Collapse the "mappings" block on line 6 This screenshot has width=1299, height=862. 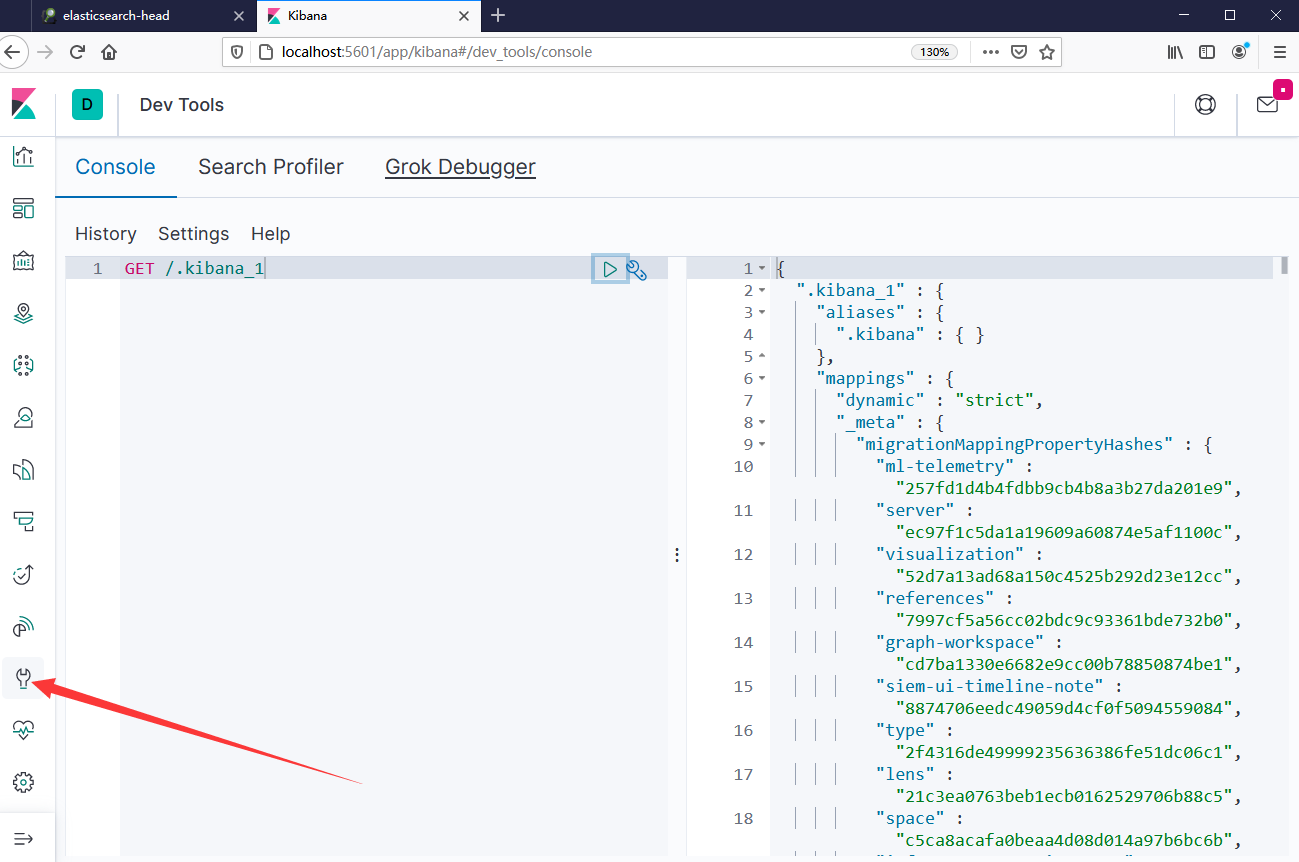[x=762, y=378]
